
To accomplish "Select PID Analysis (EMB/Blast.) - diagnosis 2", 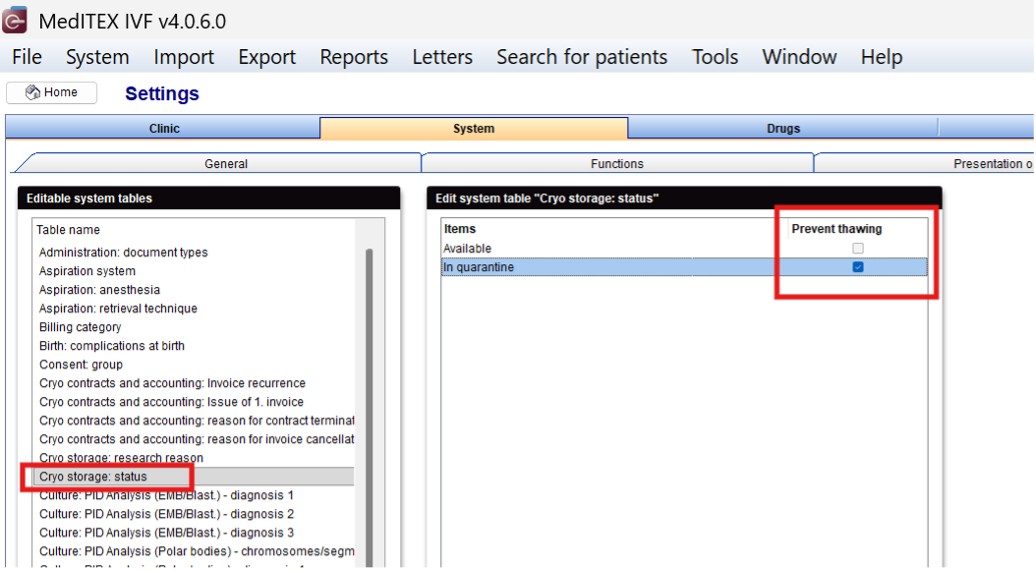I will pos(166,514).
